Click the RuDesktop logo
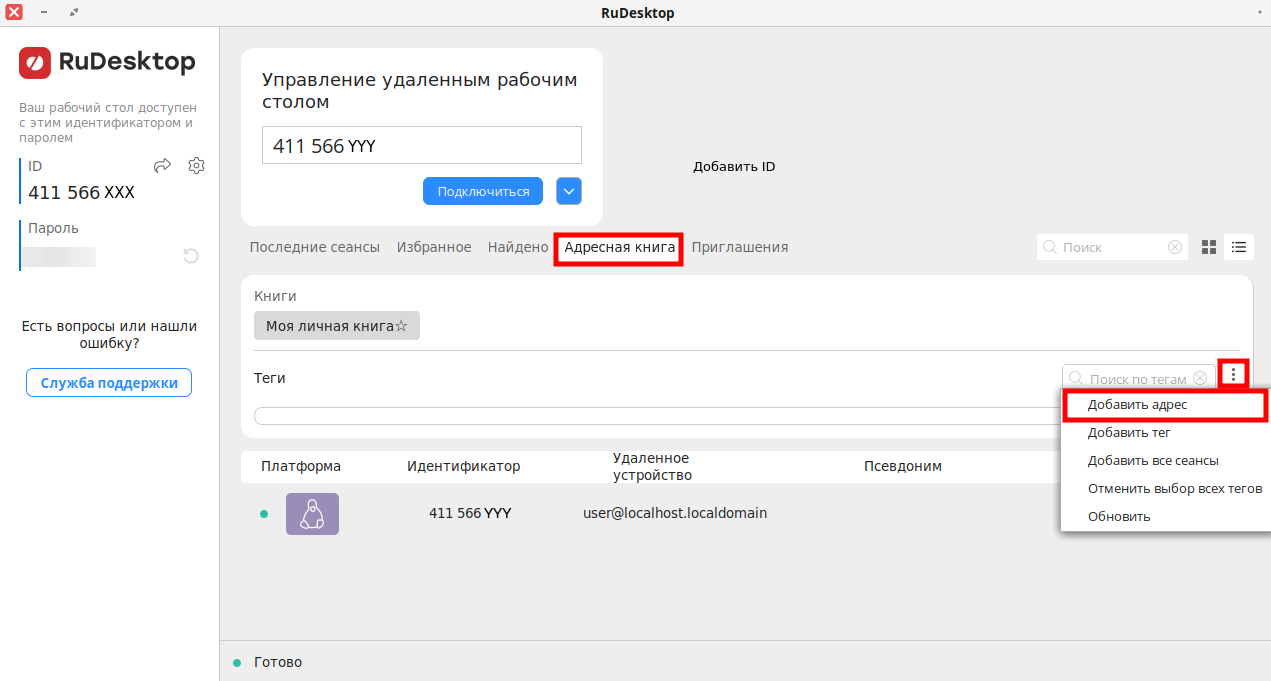The height and width of the screenshot is (681, 1271). pos(107,62)
